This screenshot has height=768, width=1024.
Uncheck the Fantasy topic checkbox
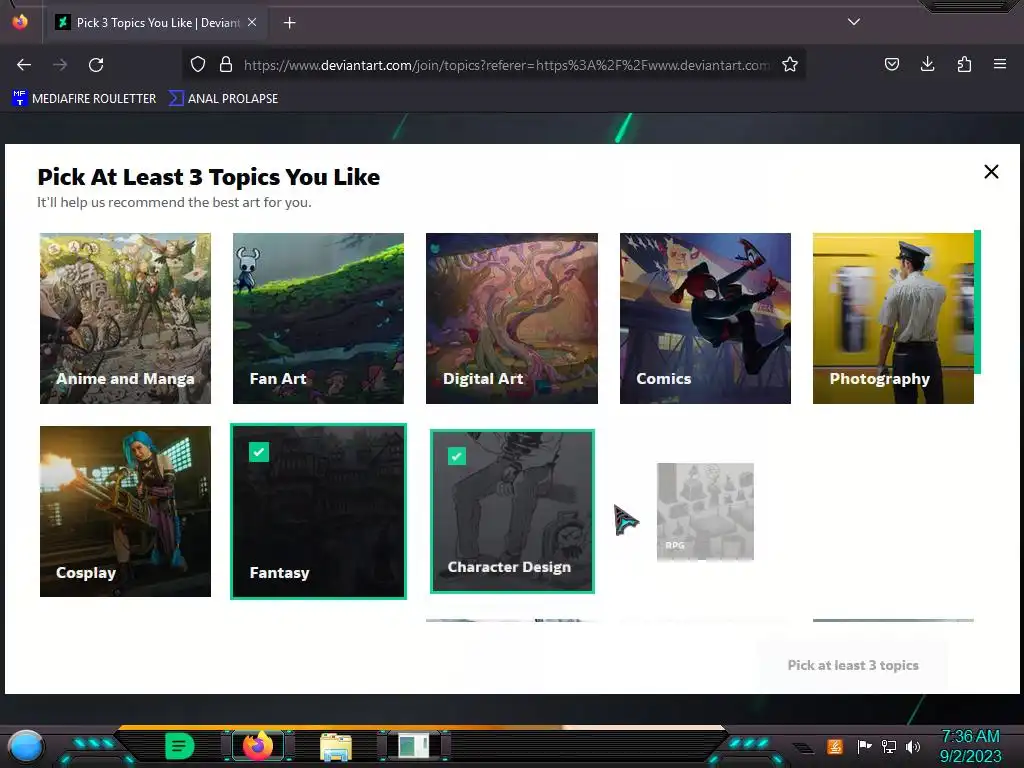pos(259,452)
